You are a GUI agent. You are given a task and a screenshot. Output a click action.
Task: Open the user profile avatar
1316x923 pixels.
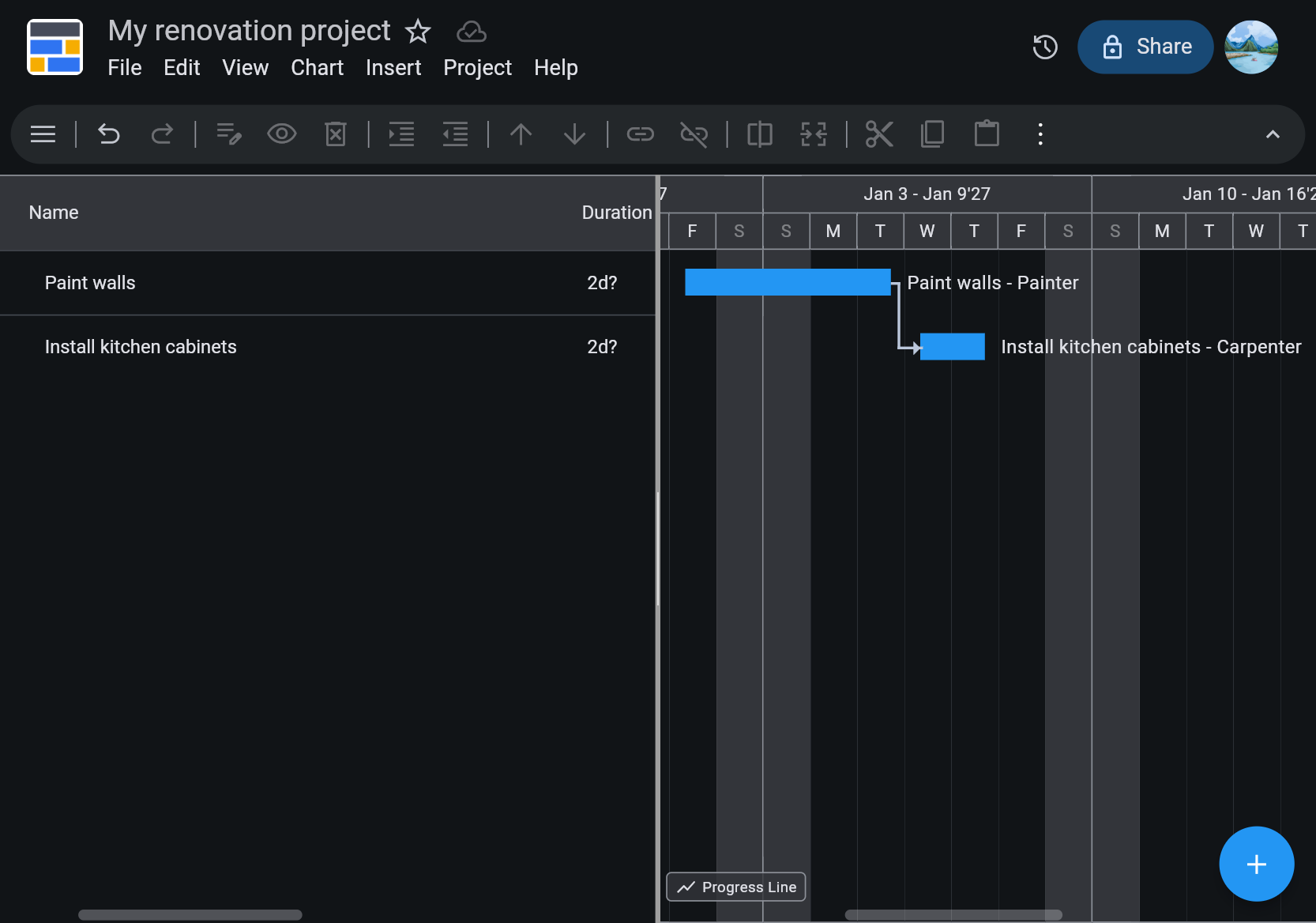click(x=1251, y=47)
